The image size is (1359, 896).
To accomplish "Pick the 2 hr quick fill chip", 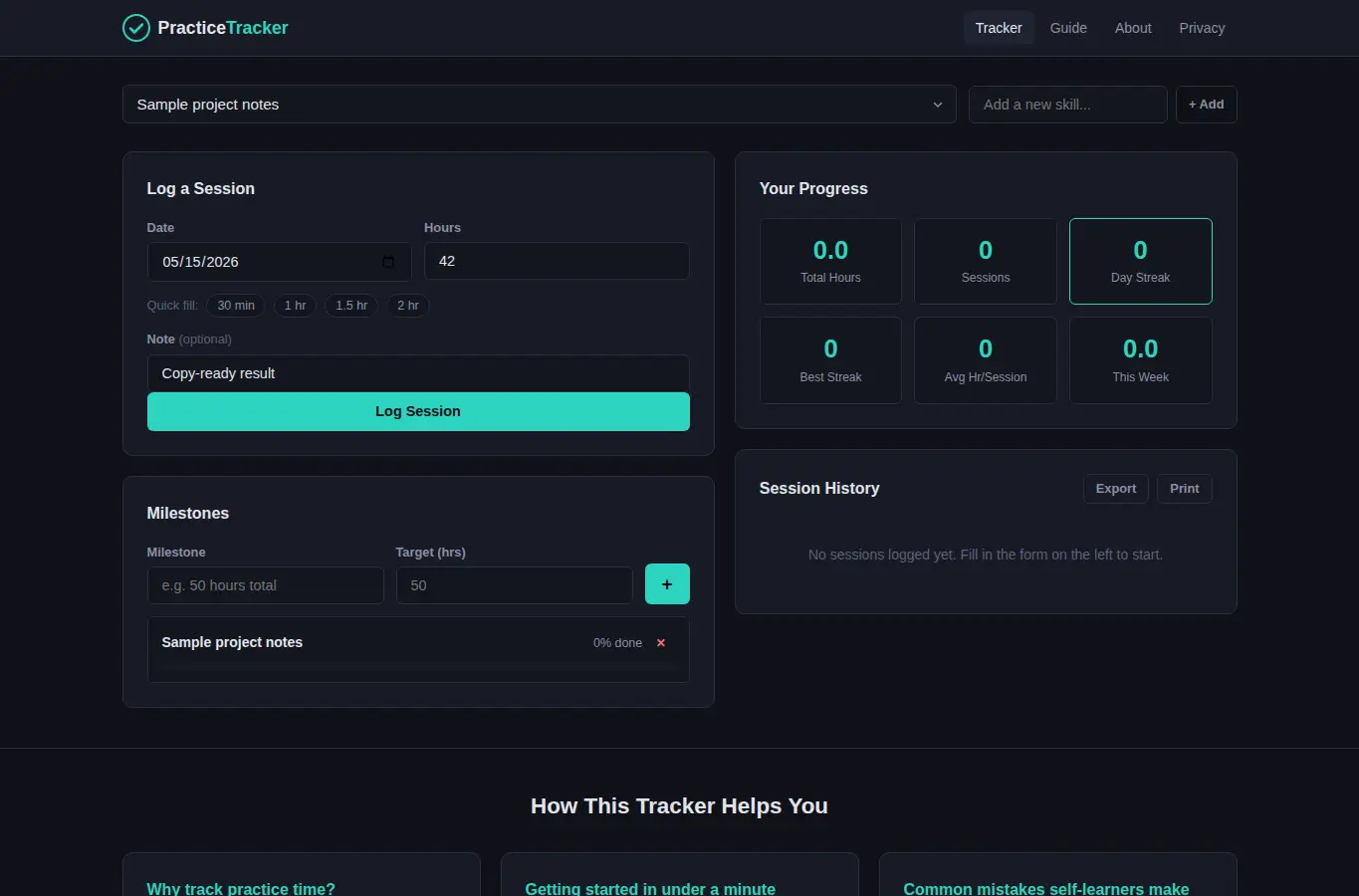I will pos(408,306).
